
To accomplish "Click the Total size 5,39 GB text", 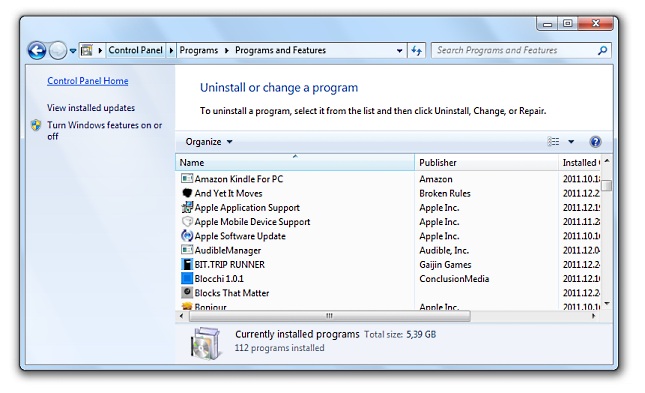I will pyautogui.click(x=400, y=335).
